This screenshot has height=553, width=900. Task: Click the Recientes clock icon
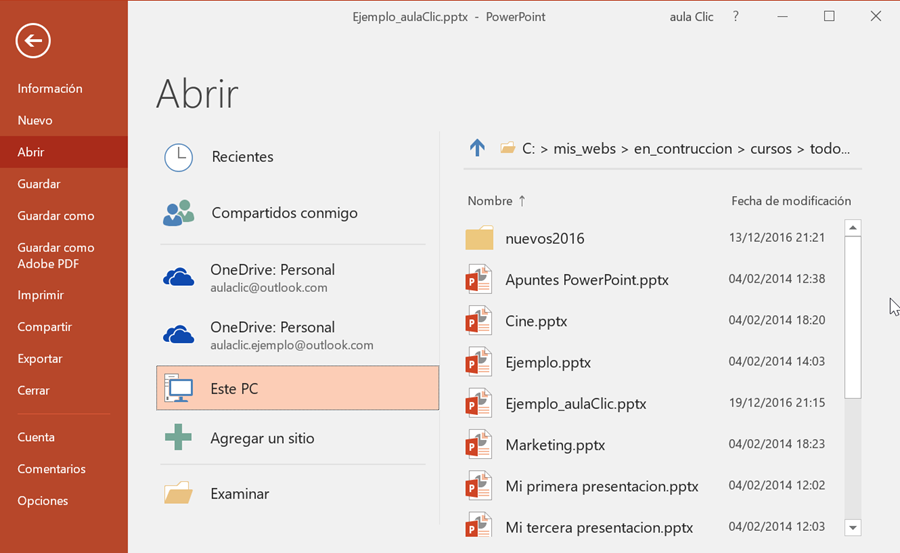pyautogui.click(x=178, y=157)
